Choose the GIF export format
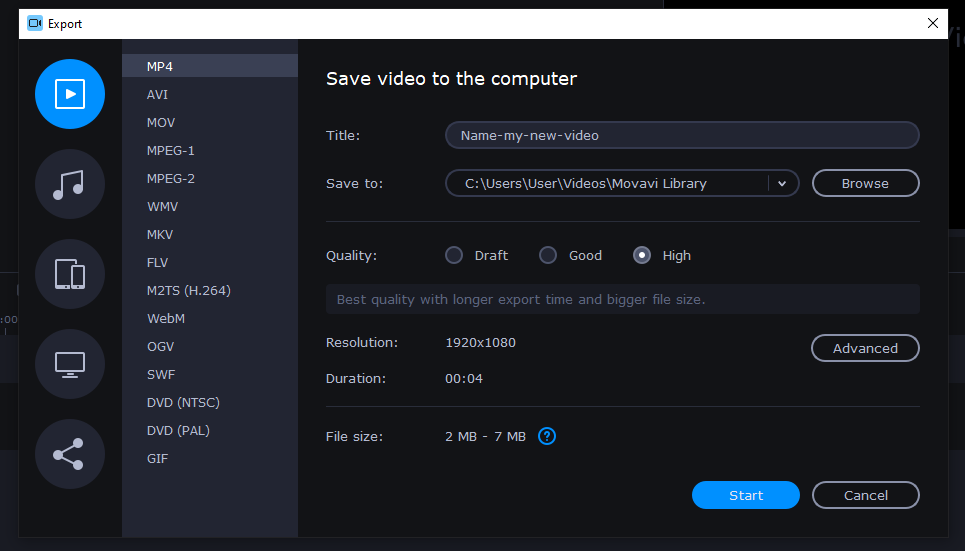Image resolution: width=965 pixels, height=551 pixels. pyautogui.click(x=157, y=458)
